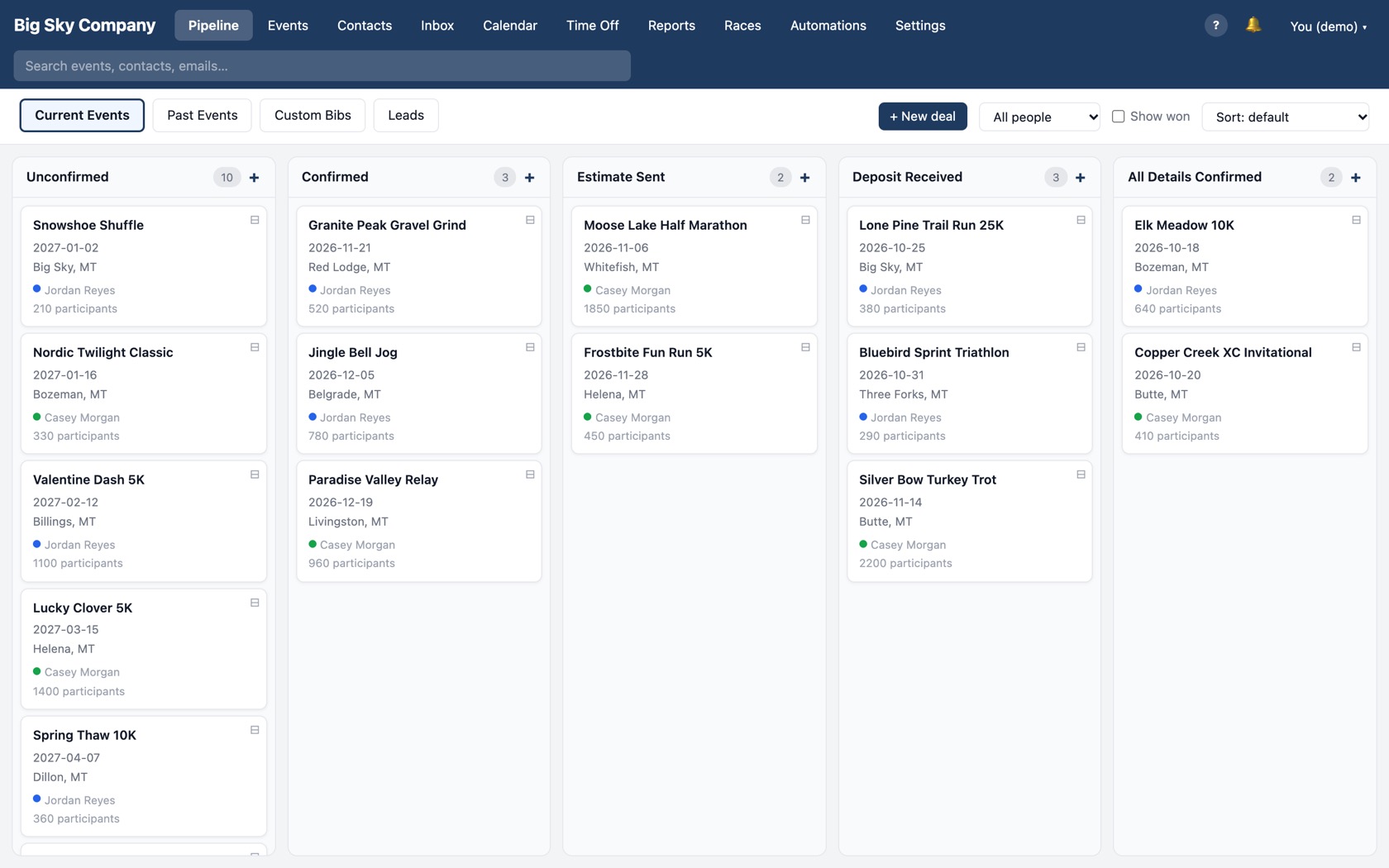Add a deal to Deposit Received column
Viewport: 1389px width, 868px height.
1080,178
